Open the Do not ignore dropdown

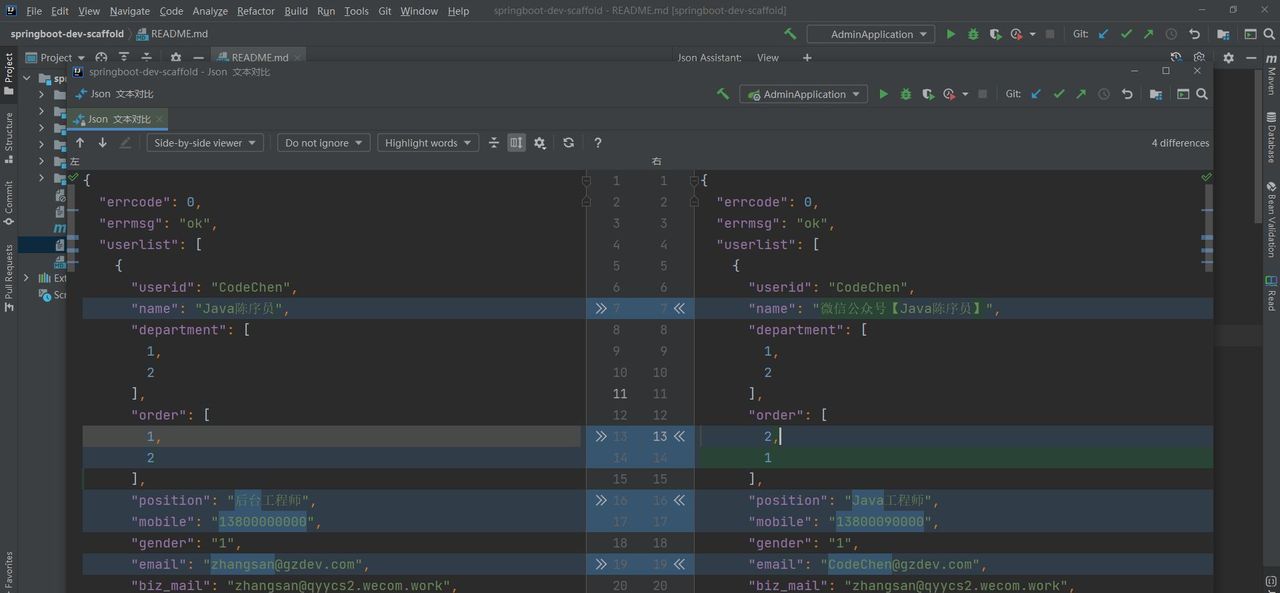[323, 143]
